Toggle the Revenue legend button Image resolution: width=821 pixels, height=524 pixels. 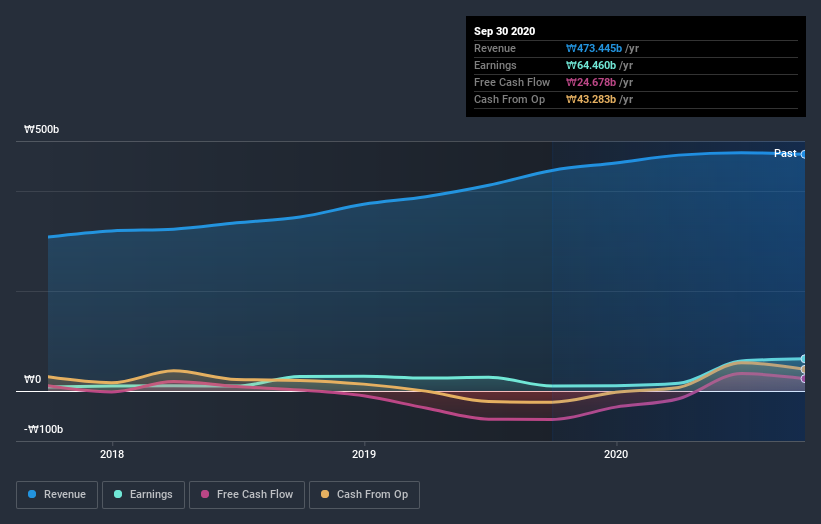click(57, 495)
